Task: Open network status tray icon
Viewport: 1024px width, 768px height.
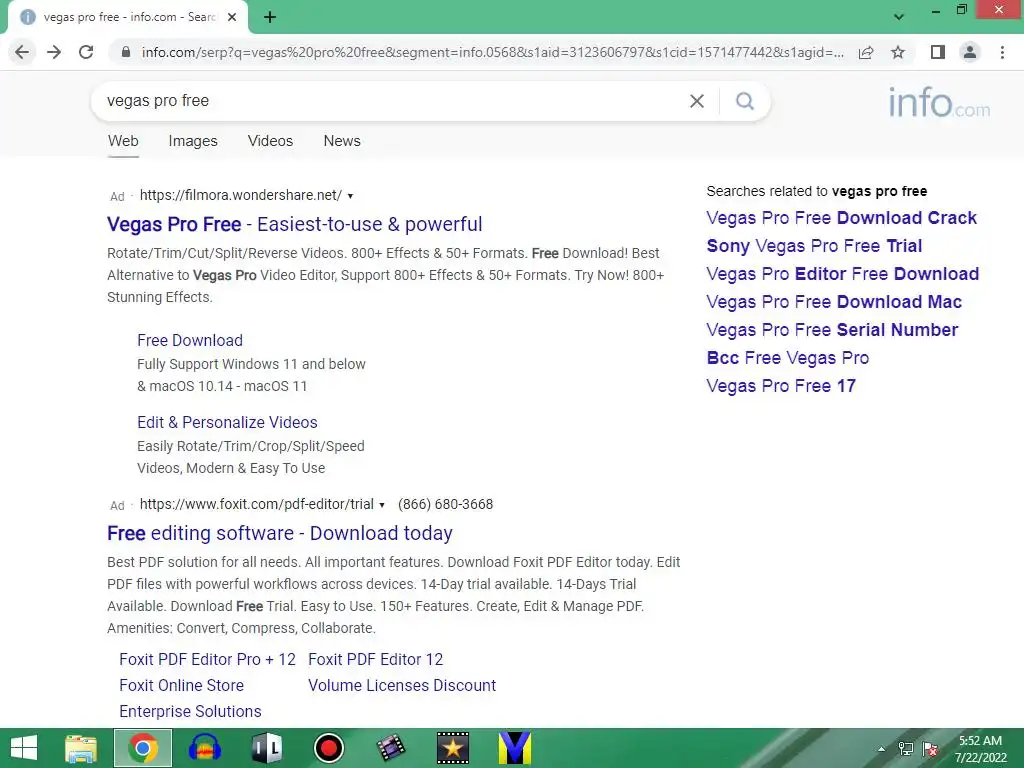Action: (x=906, y=749)
